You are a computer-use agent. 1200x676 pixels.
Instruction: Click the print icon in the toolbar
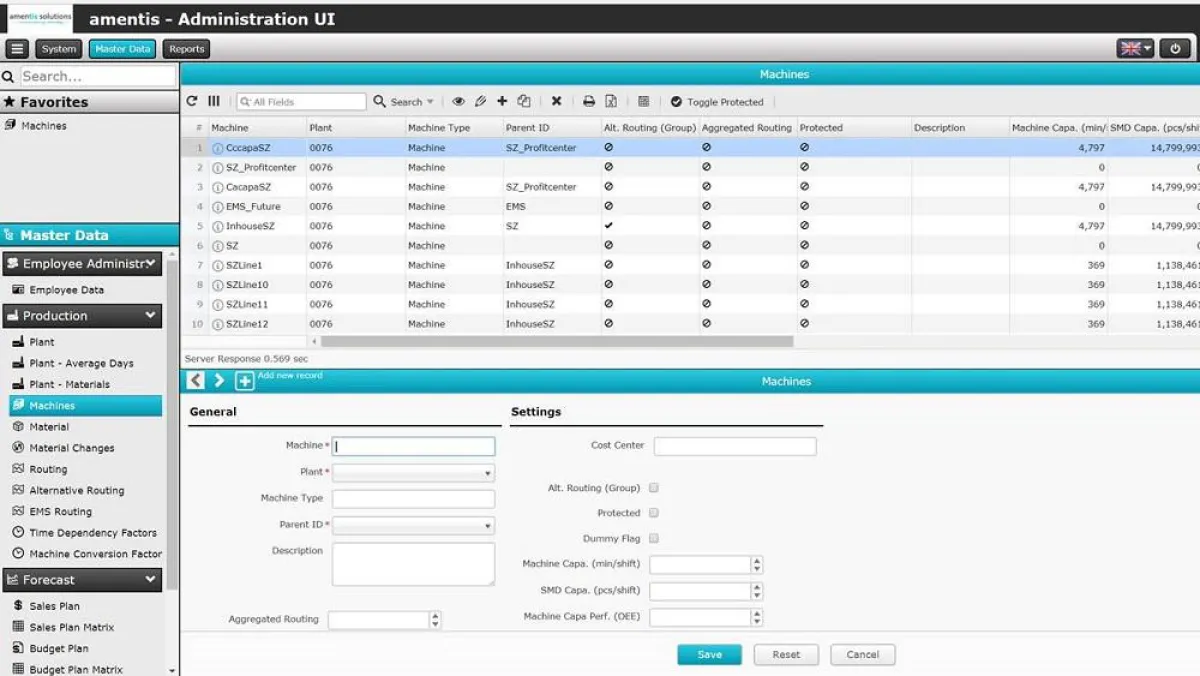(x=589, y=101)
